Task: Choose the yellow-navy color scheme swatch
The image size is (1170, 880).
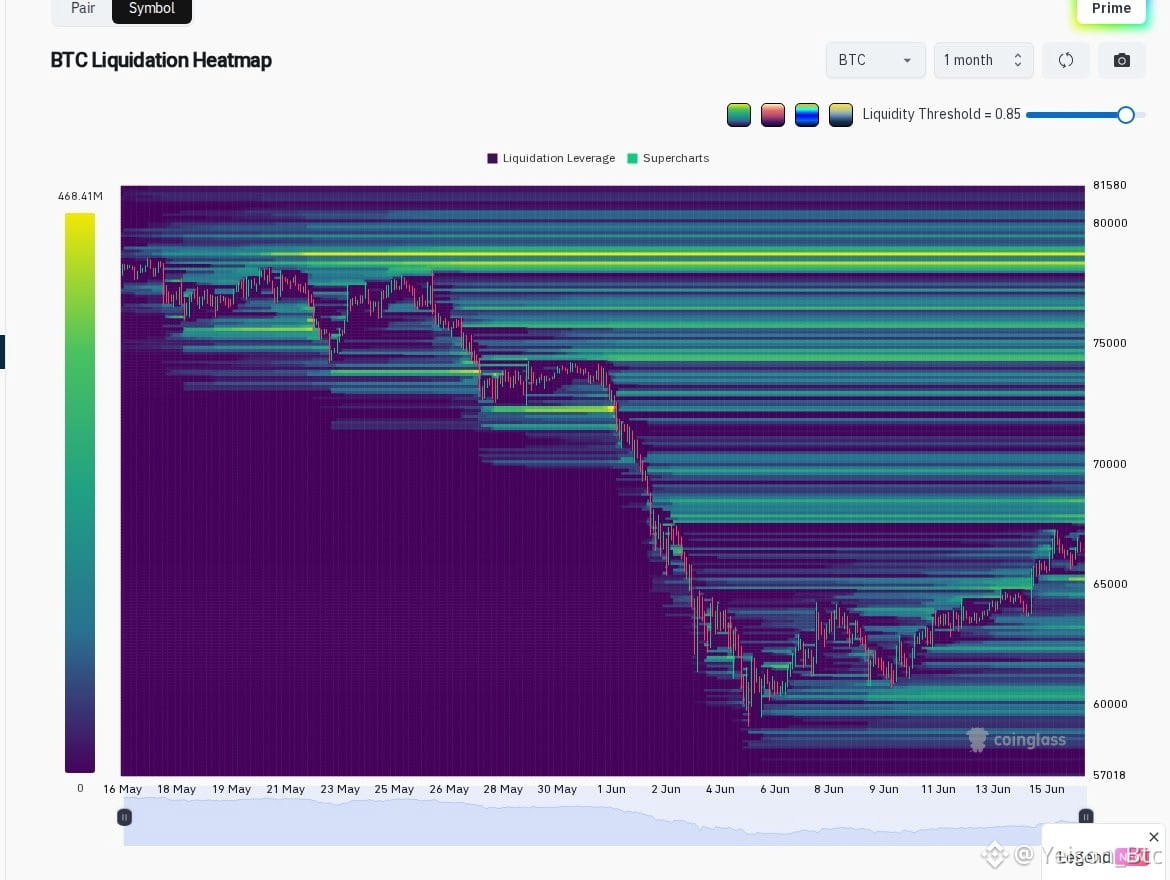Action: point(840,115)
